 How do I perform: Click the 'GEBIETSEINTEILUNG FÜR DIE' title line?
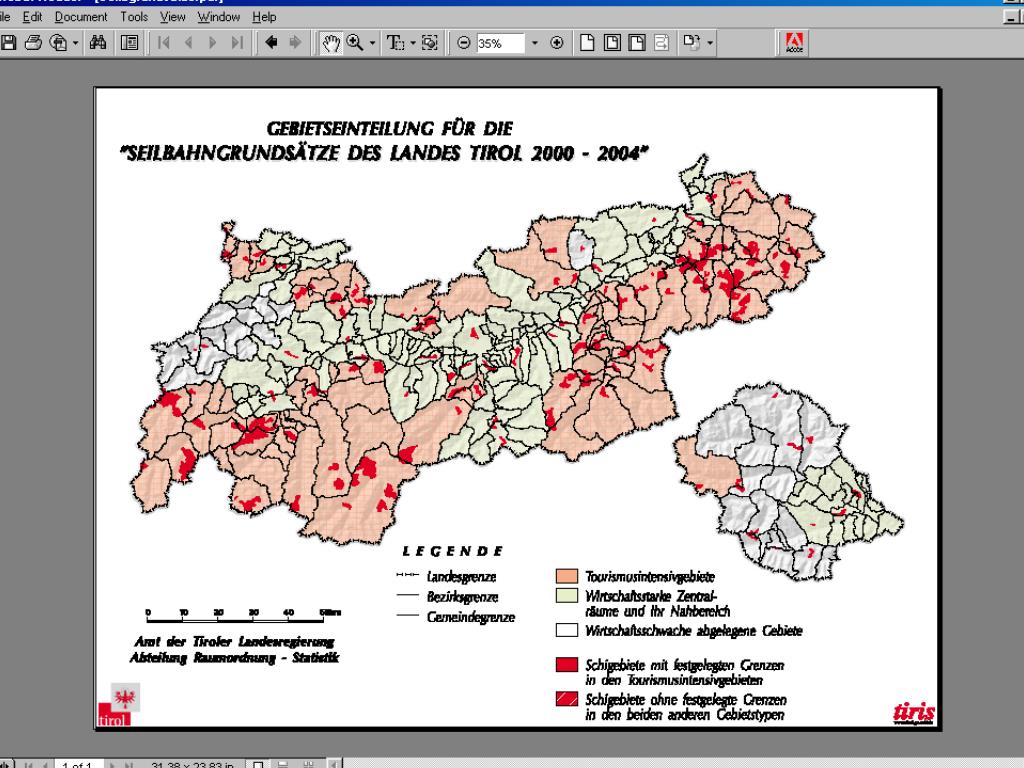[x=390, y=128]
